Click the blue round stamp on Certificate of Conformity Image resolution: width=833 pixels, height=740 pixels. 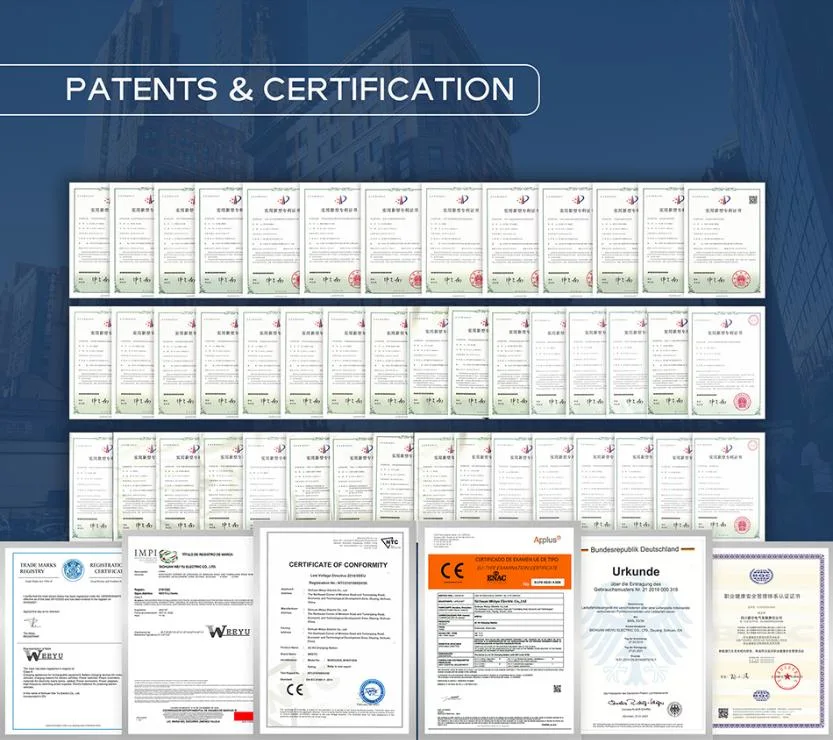(372, 692)
